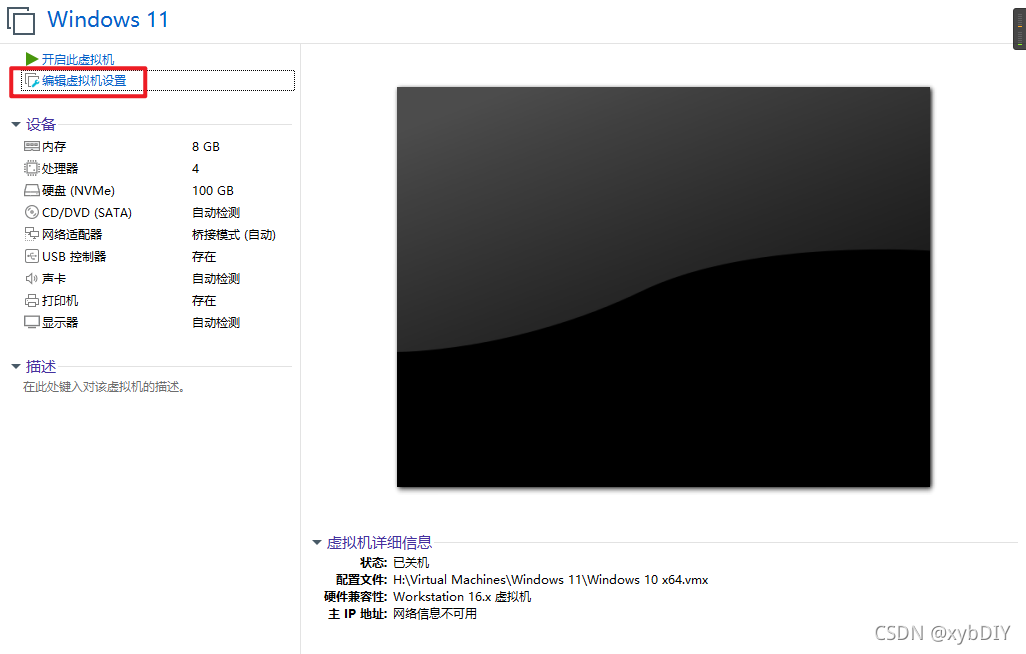
Task: Select the 硬盘 (NVMe) row label
Action: (79, 191)
